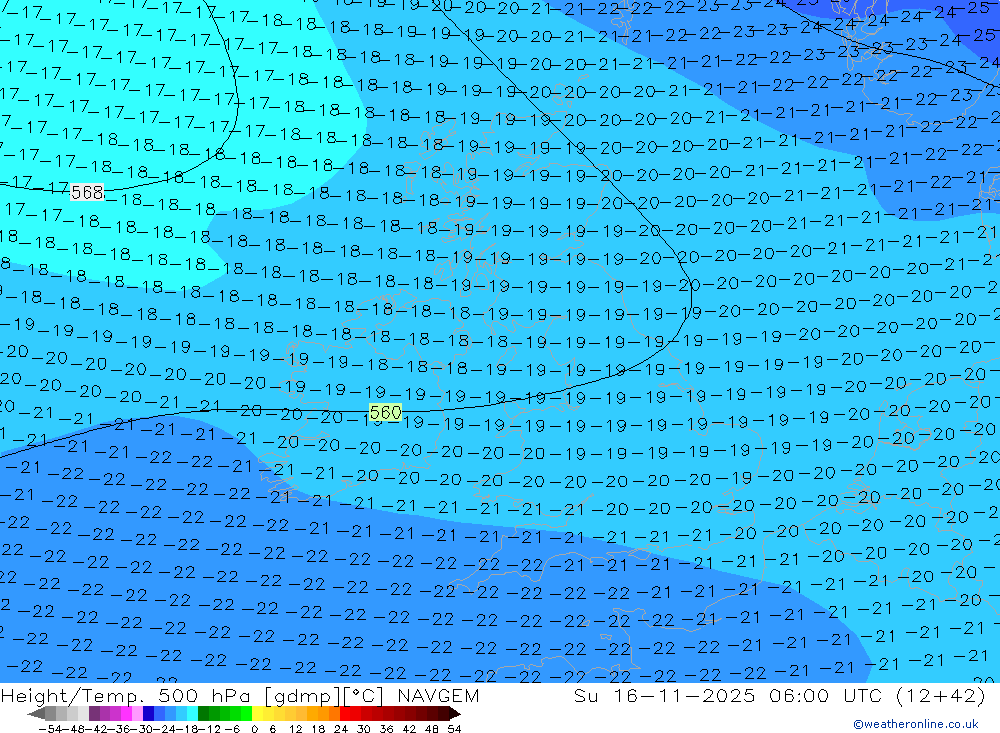Pick the bright yellow swatch at 0 in legend
Image resolution: width=1000 pixels, height=733 pixels.
click(x=258, y=714)
